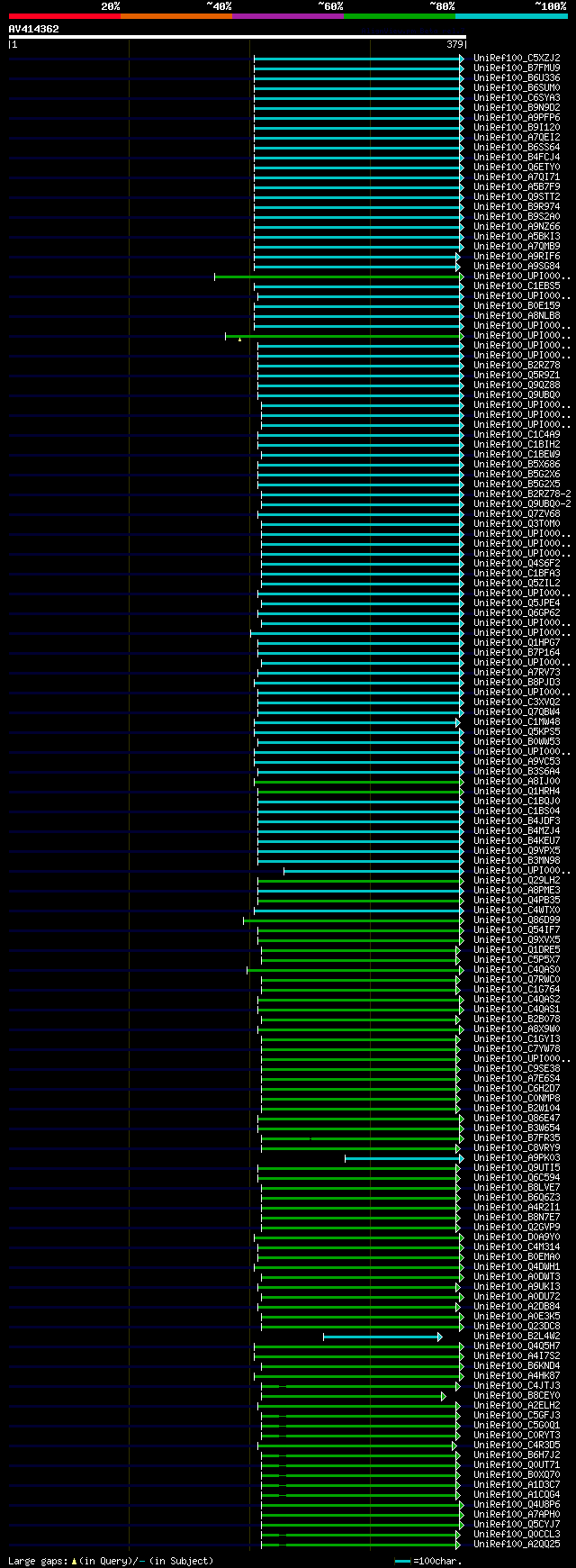Viewport: 576px width, 1568px height.
Task: Select the query label AV414362
Action: (34, 29)
